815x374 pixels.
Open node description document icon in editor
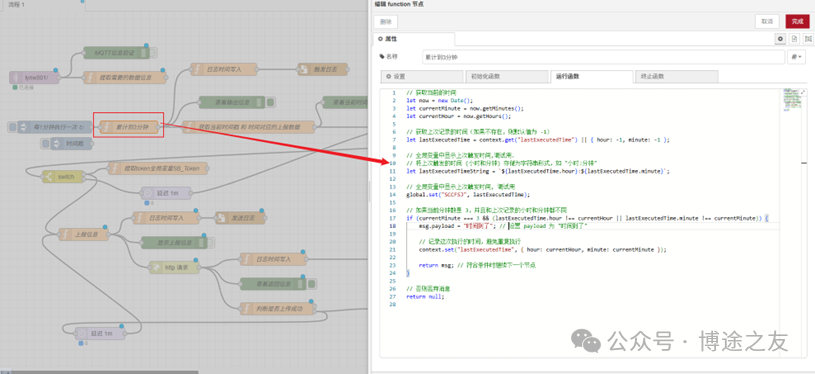[x=794, y=38]
